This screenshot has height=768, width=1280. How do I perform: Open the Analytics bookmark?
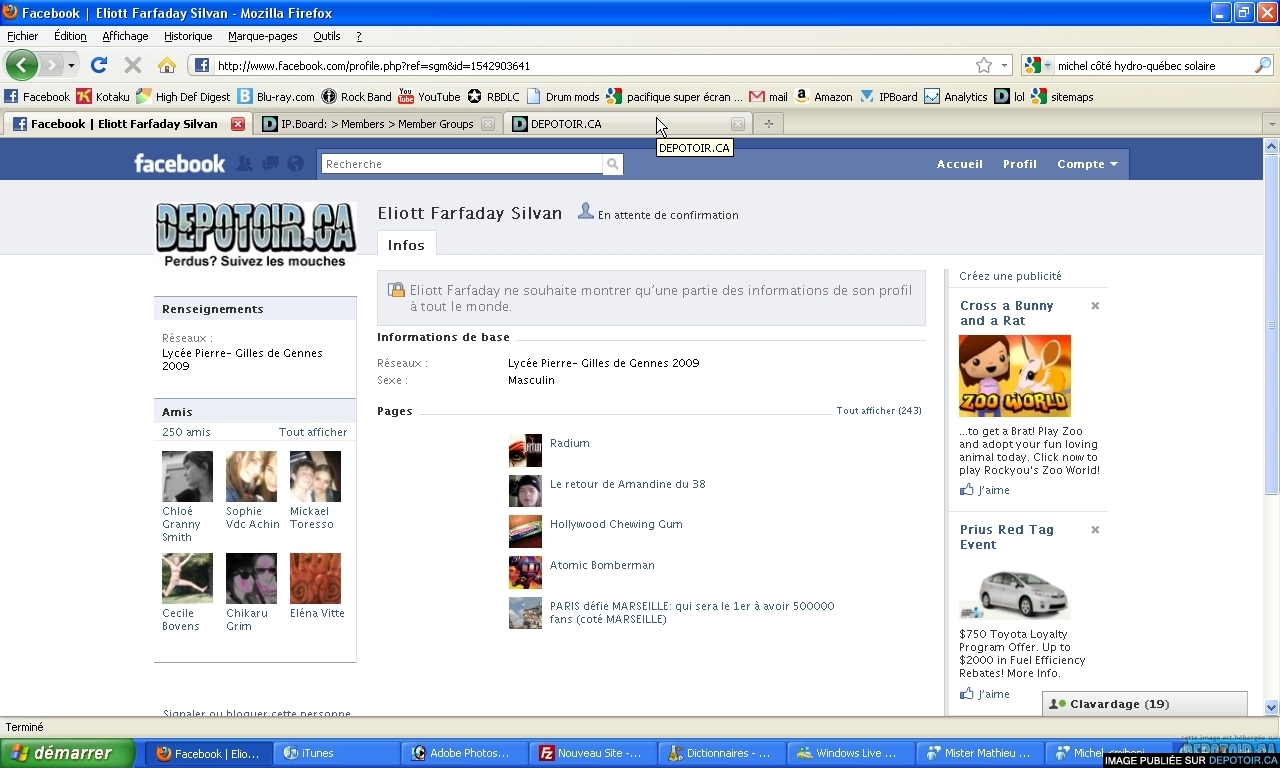[956, 97]
